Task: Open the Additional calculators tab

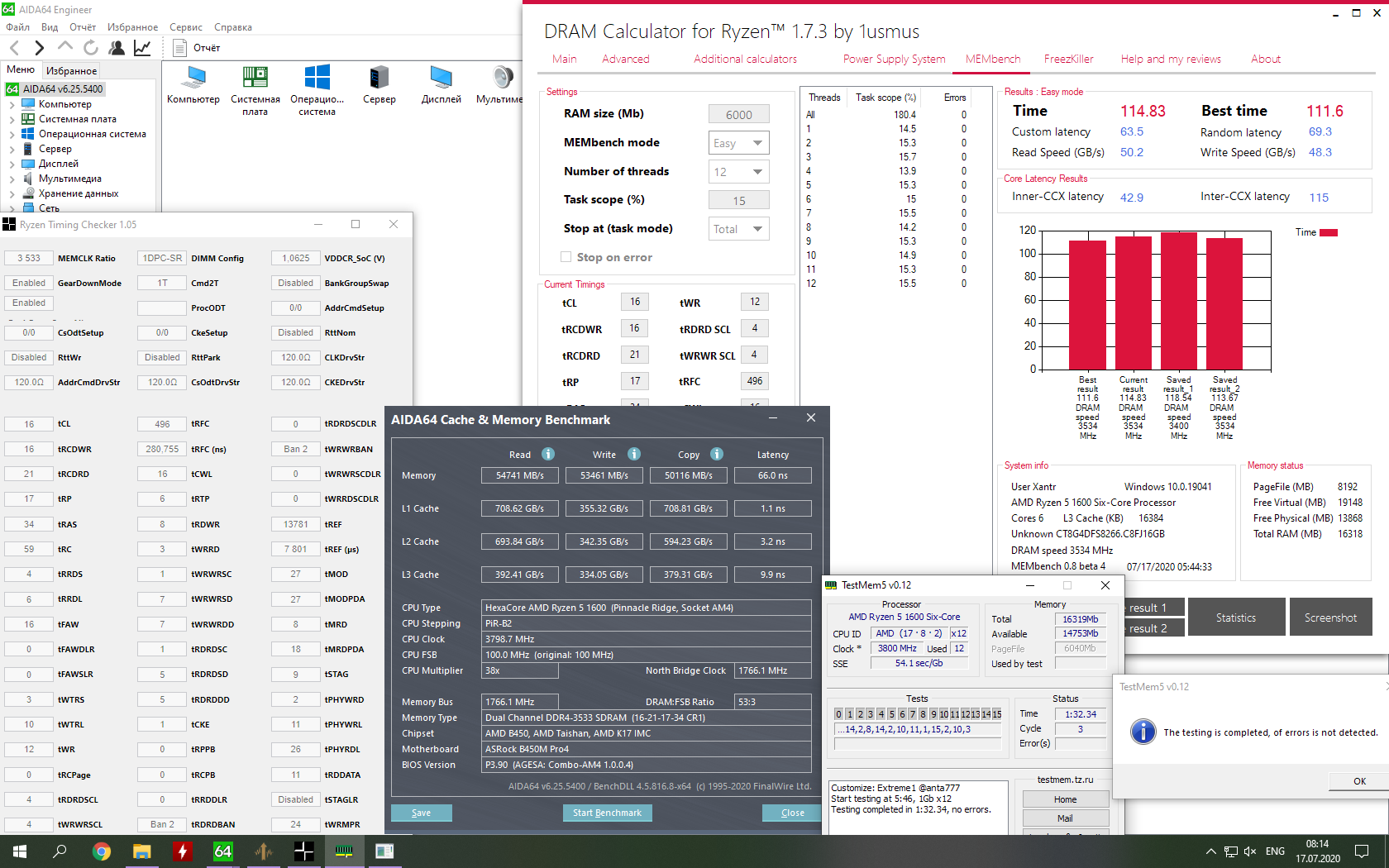Action: click(x=746, y=59)
